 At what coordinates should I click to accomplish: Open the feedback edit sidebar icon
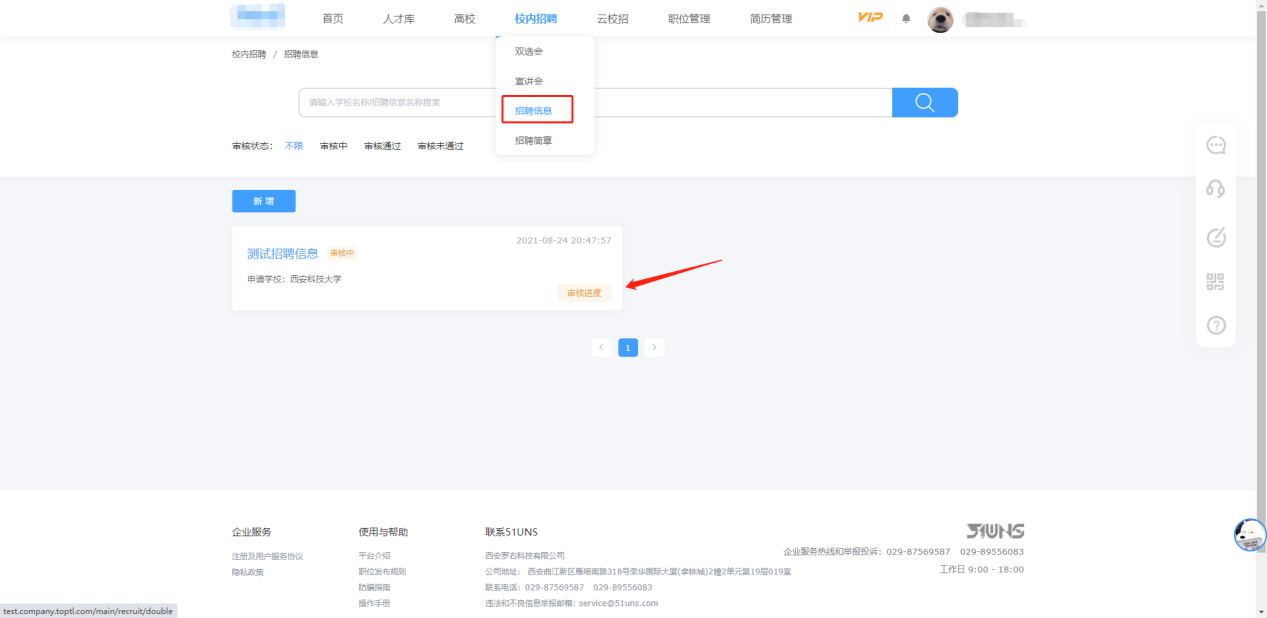point(1215,238)
